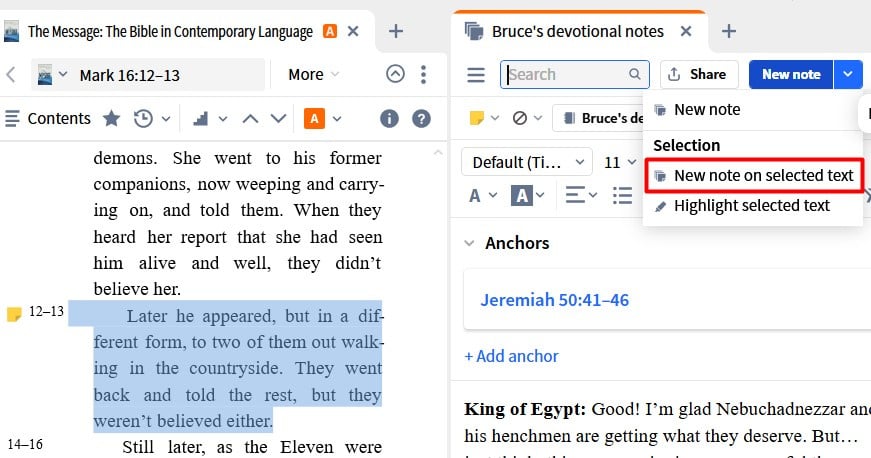Expand circle-slash highlight dropdown
The height and width of the screenshot is (458, 871).
(x=538, y=118)
